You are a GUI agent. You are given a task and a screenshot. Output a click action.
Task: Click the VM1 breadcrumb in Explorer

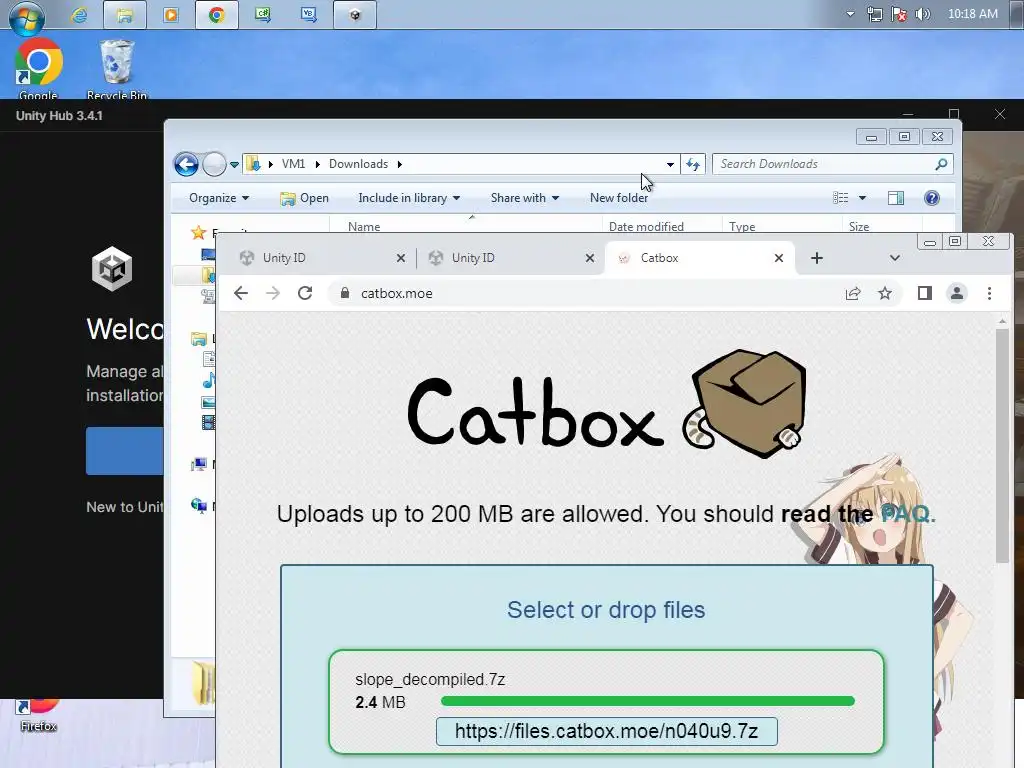point(293,164)
